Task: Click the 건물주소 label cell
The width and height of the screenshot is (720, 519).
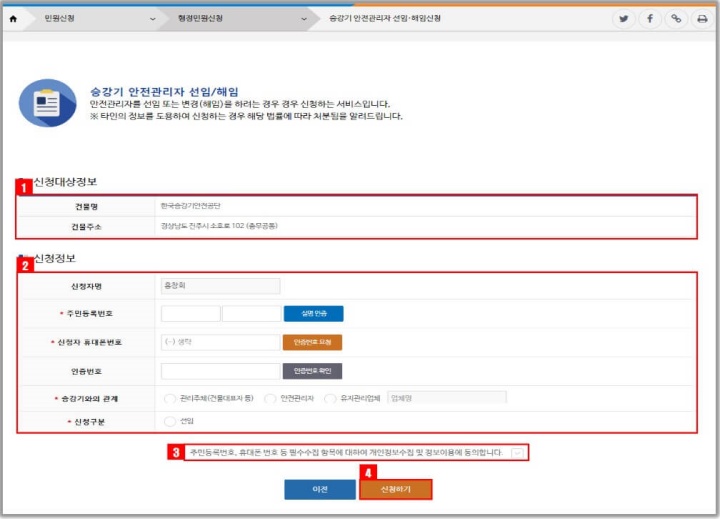Action: [86, 227]
